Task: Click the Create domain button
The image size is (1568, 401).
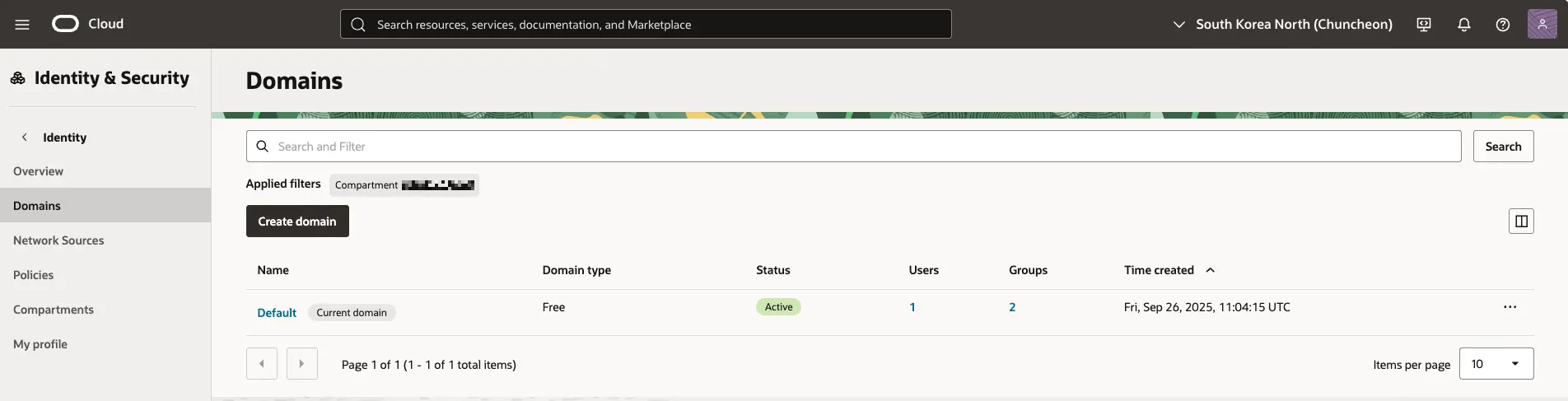Action: pos(297,221)
